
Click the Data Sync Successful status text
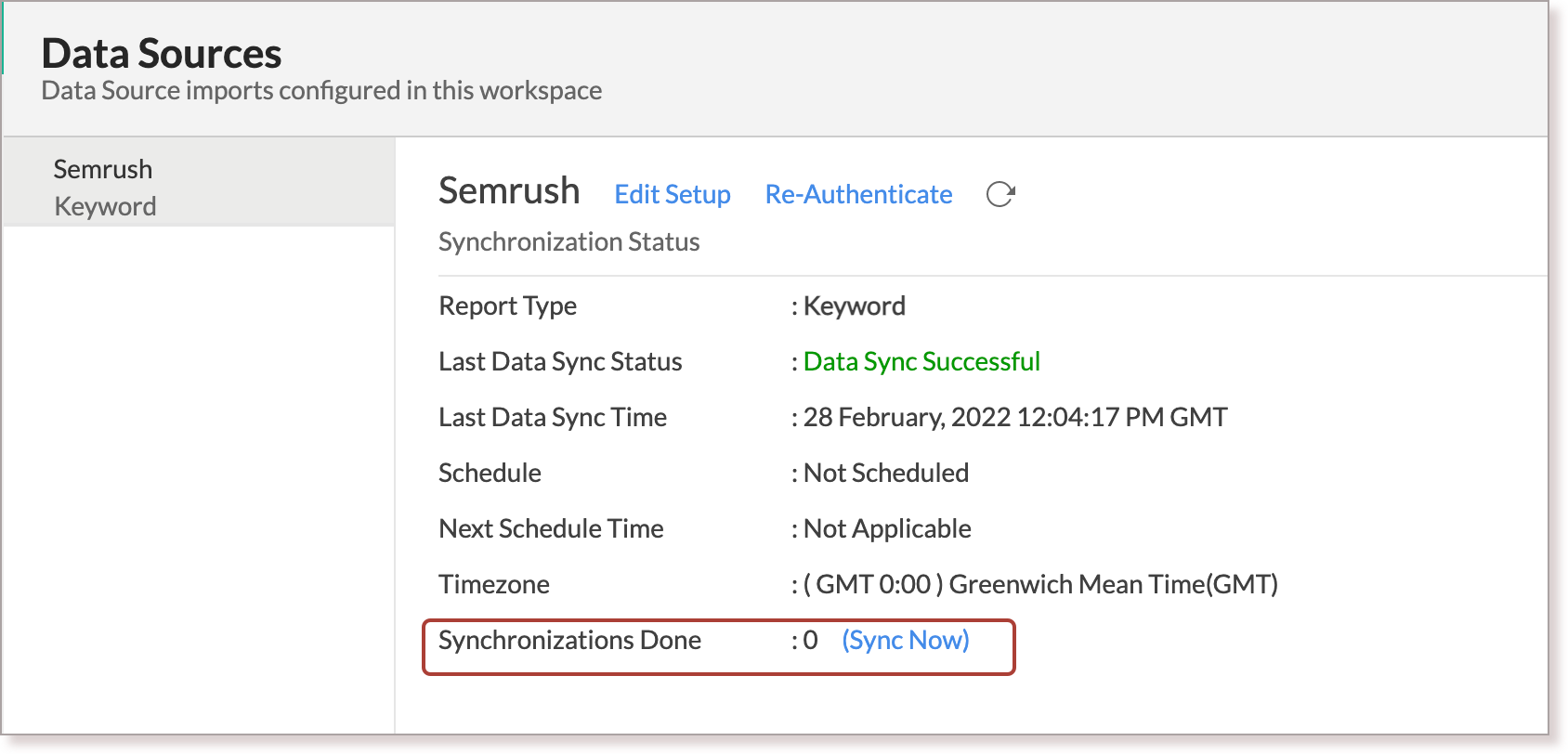[x=921, y=361]
